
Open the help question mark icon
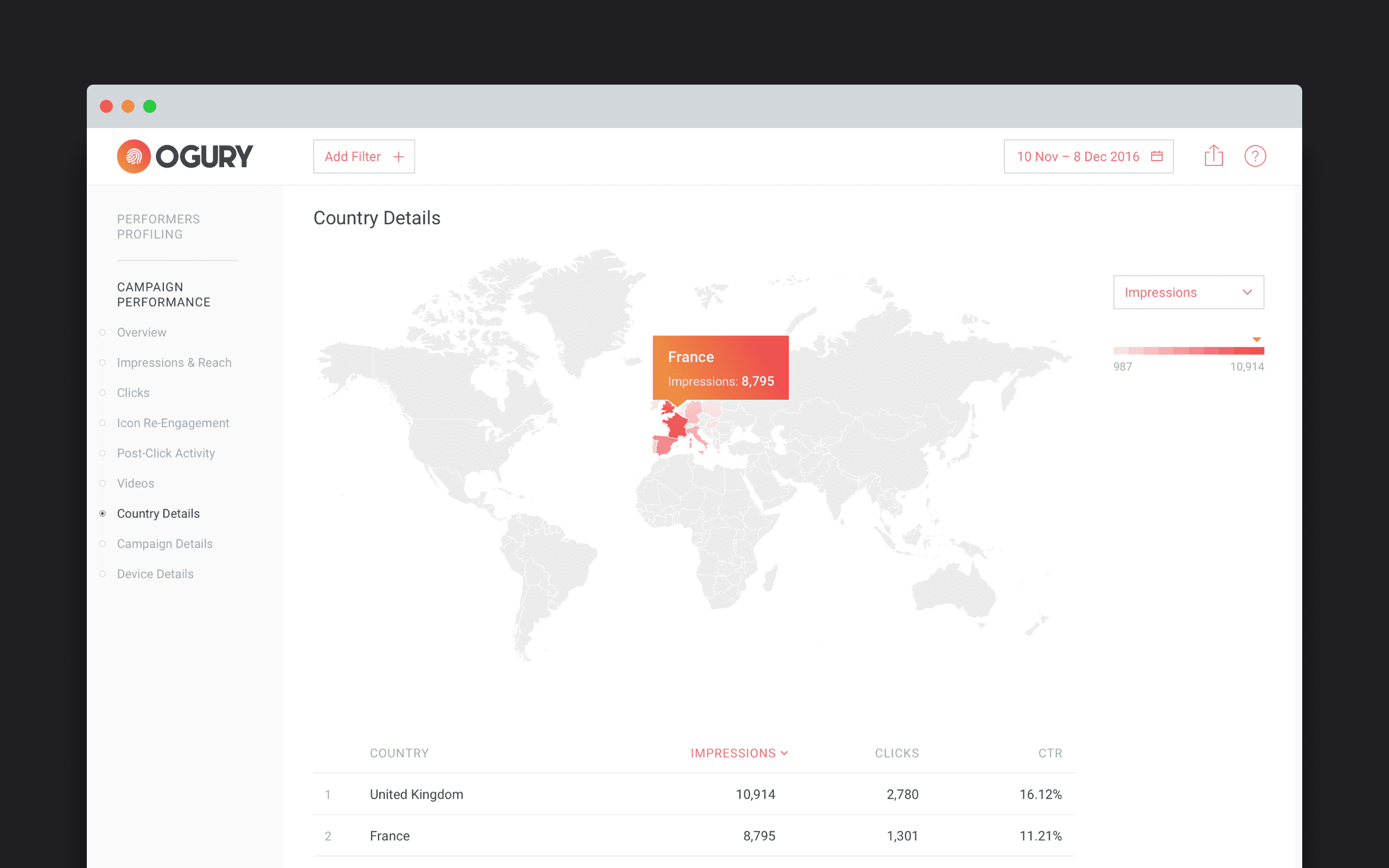click(1256, 156)
